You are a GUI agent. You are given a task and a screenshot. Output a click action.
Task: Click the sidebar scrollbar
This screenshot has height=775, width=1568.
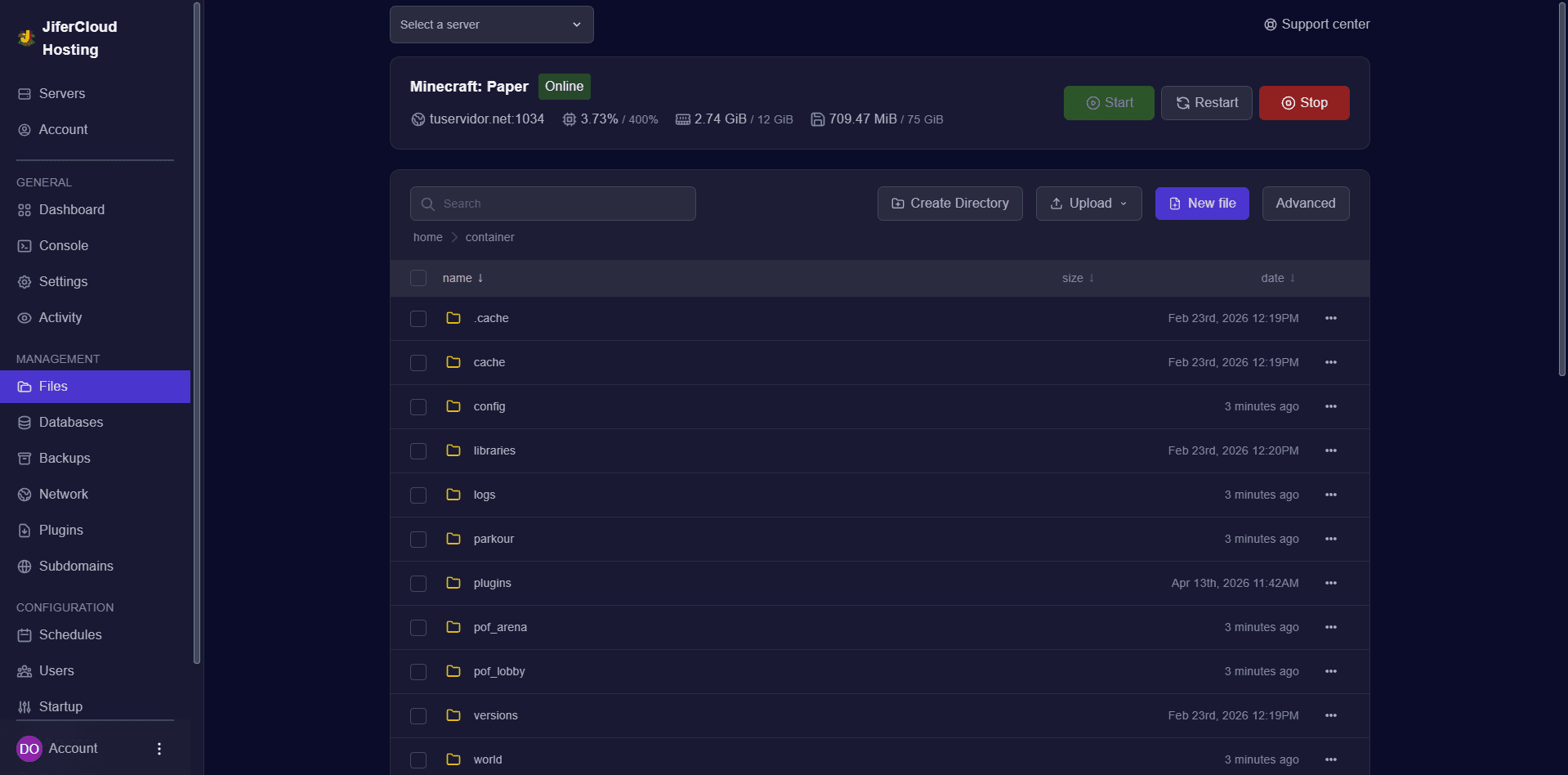point(197,333)
